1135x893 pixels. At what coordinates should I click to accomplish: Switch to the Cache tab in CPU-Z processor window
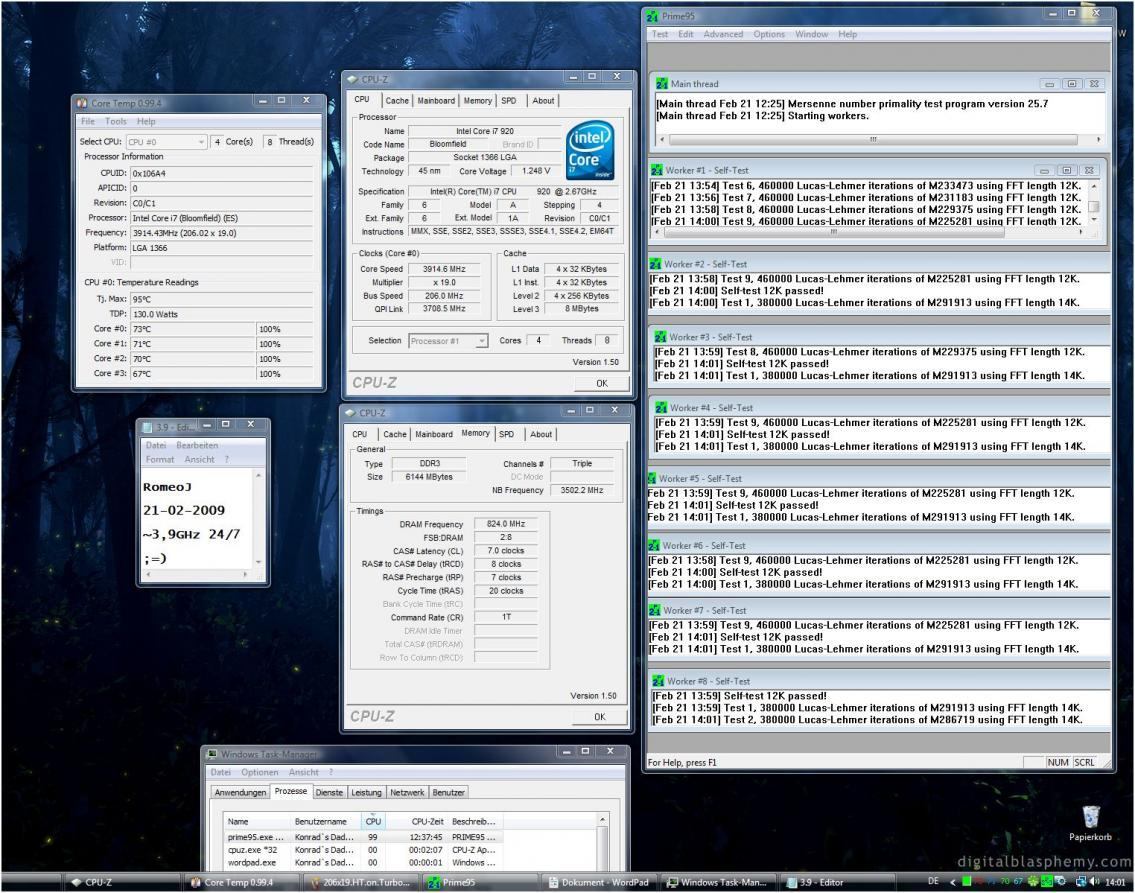(x=397, y=101)
